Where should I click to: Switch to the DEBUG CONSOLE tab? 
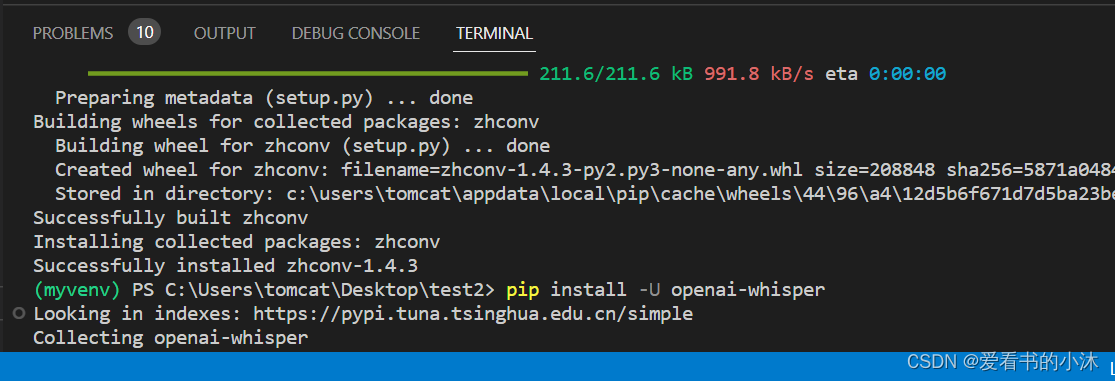click(x=356, y=33)
